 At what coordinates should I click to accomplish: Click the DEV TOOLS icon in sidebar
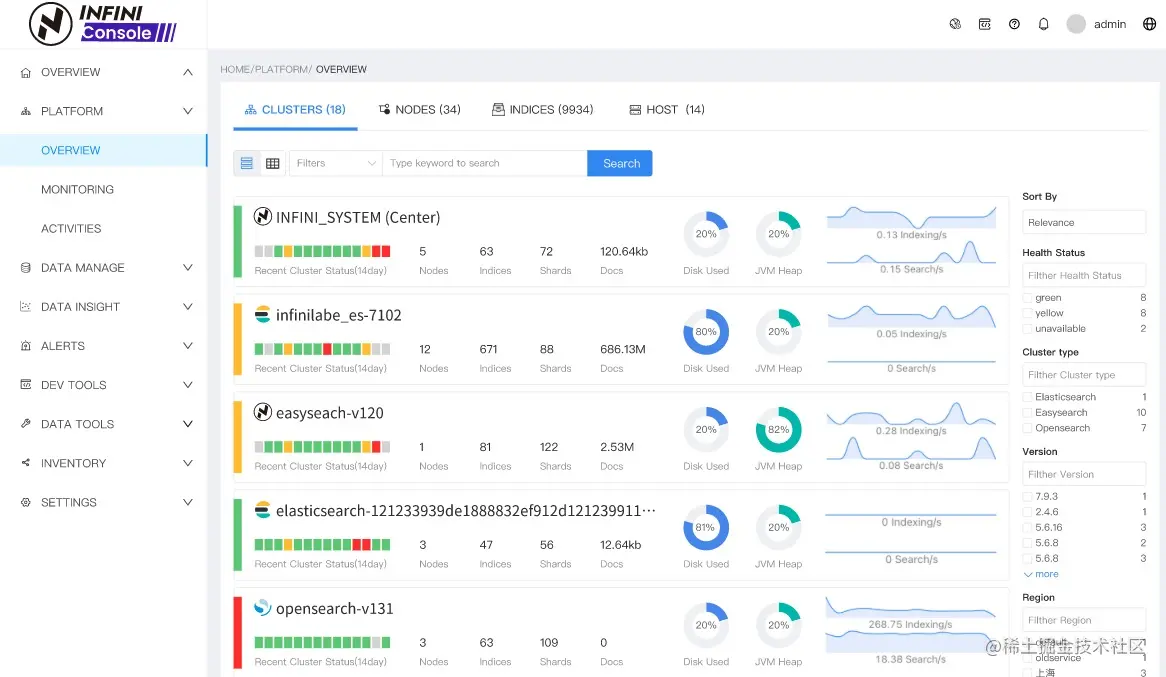pyautogui.click(x=26, y=385)
